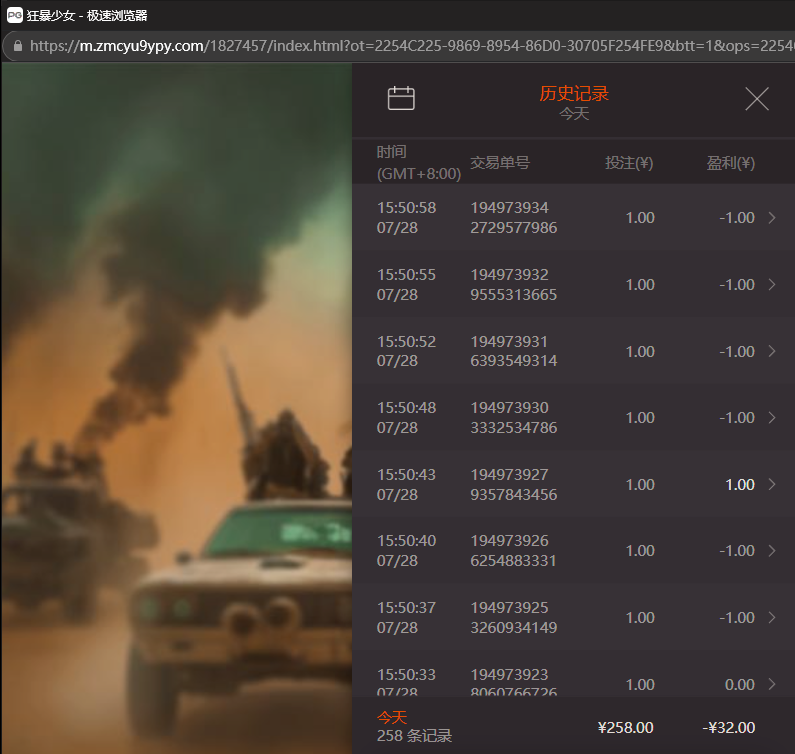Select order number 194973927 9357843456
The image size is (795, 754).
pos(513,484)
